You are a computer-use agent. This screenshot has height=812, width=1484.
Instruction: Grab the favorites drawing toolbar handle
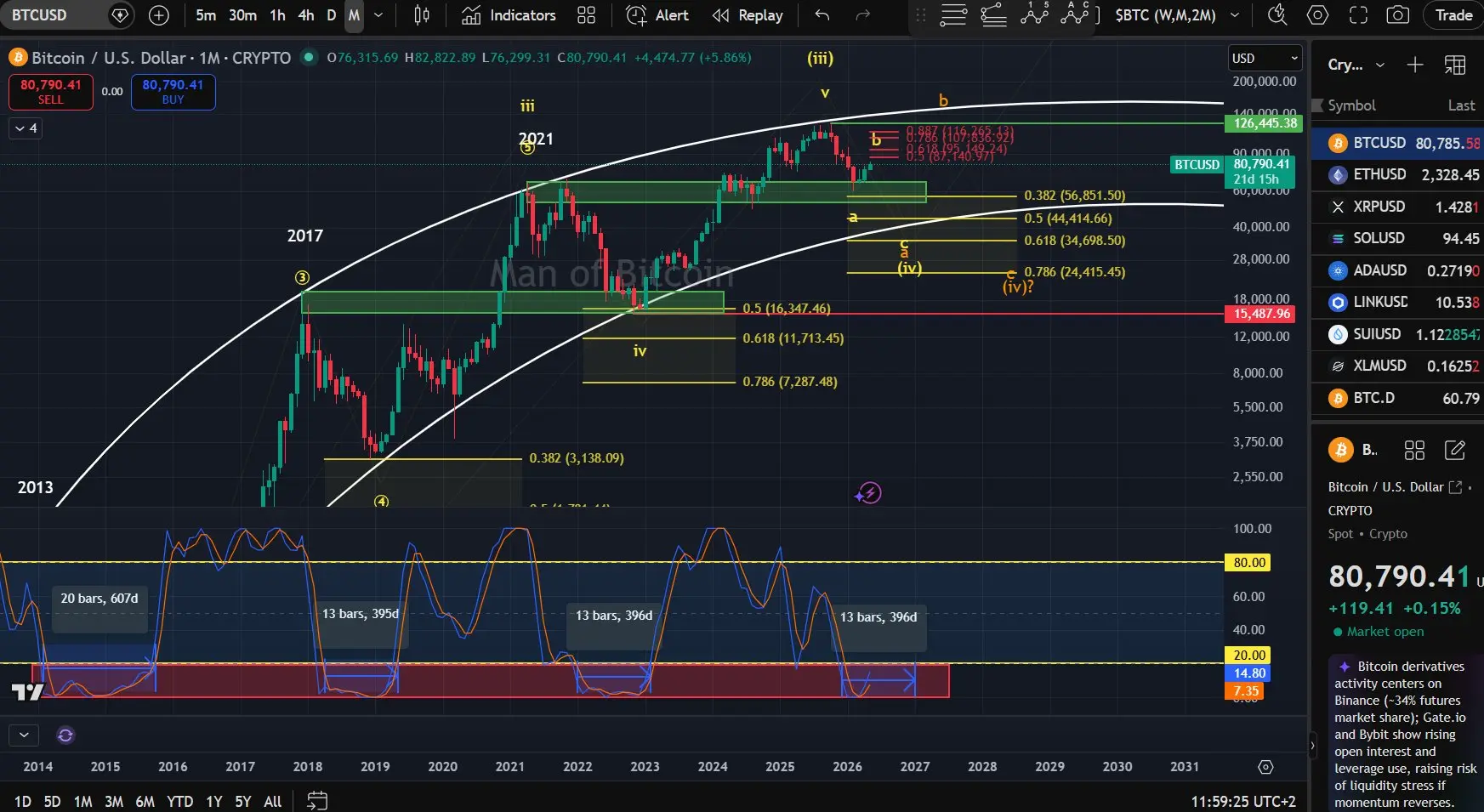tap(920, 15)
